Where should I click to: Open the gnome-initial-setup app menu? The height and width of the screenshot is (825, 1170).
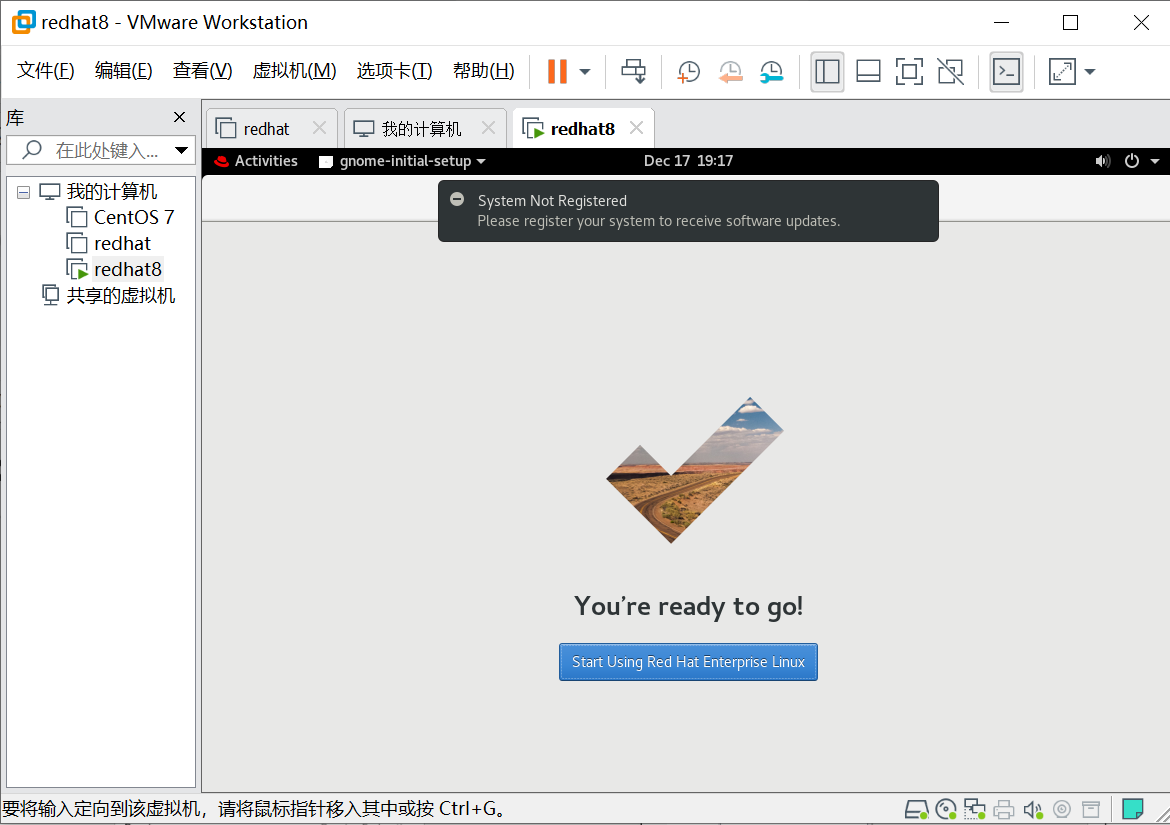click(403, 161)
